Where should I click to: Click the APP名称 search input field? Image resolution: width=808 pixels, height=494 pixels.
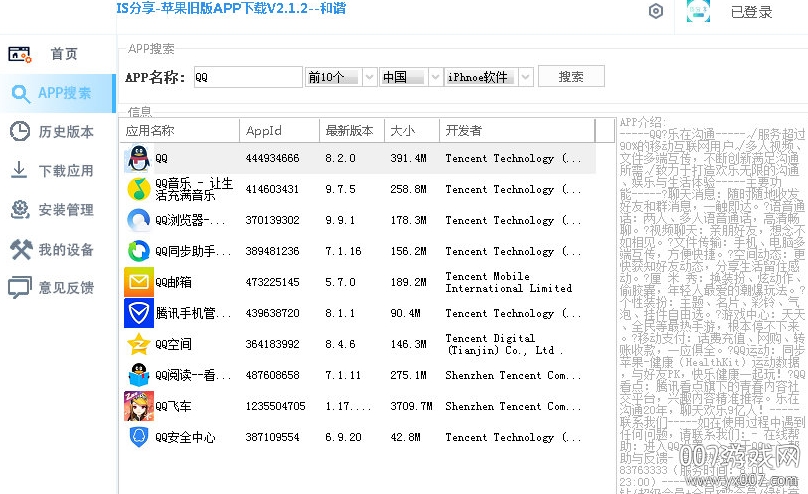point(246,77)
